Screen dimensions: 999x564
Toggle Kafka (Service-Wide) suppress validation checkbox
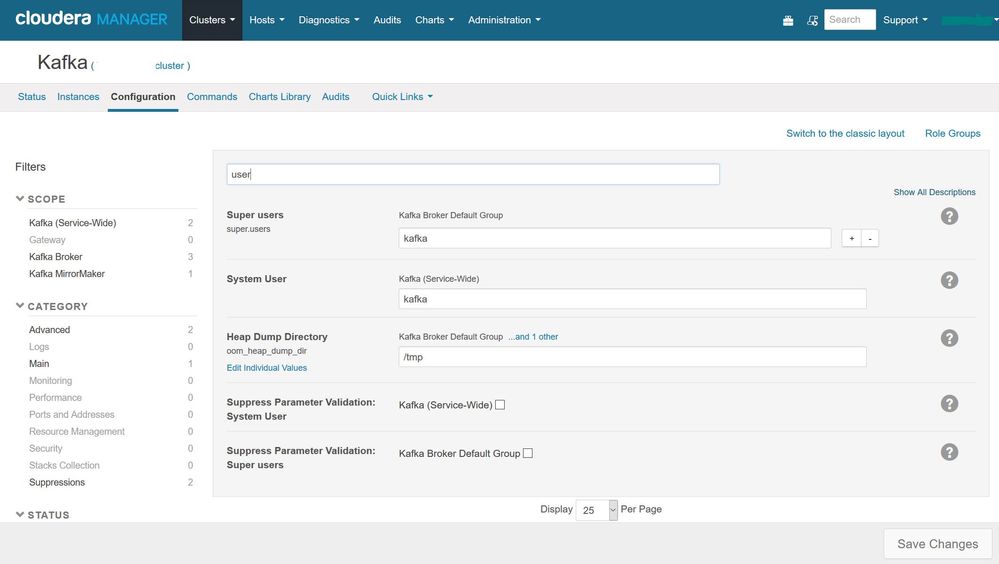(x=500, y=405)
